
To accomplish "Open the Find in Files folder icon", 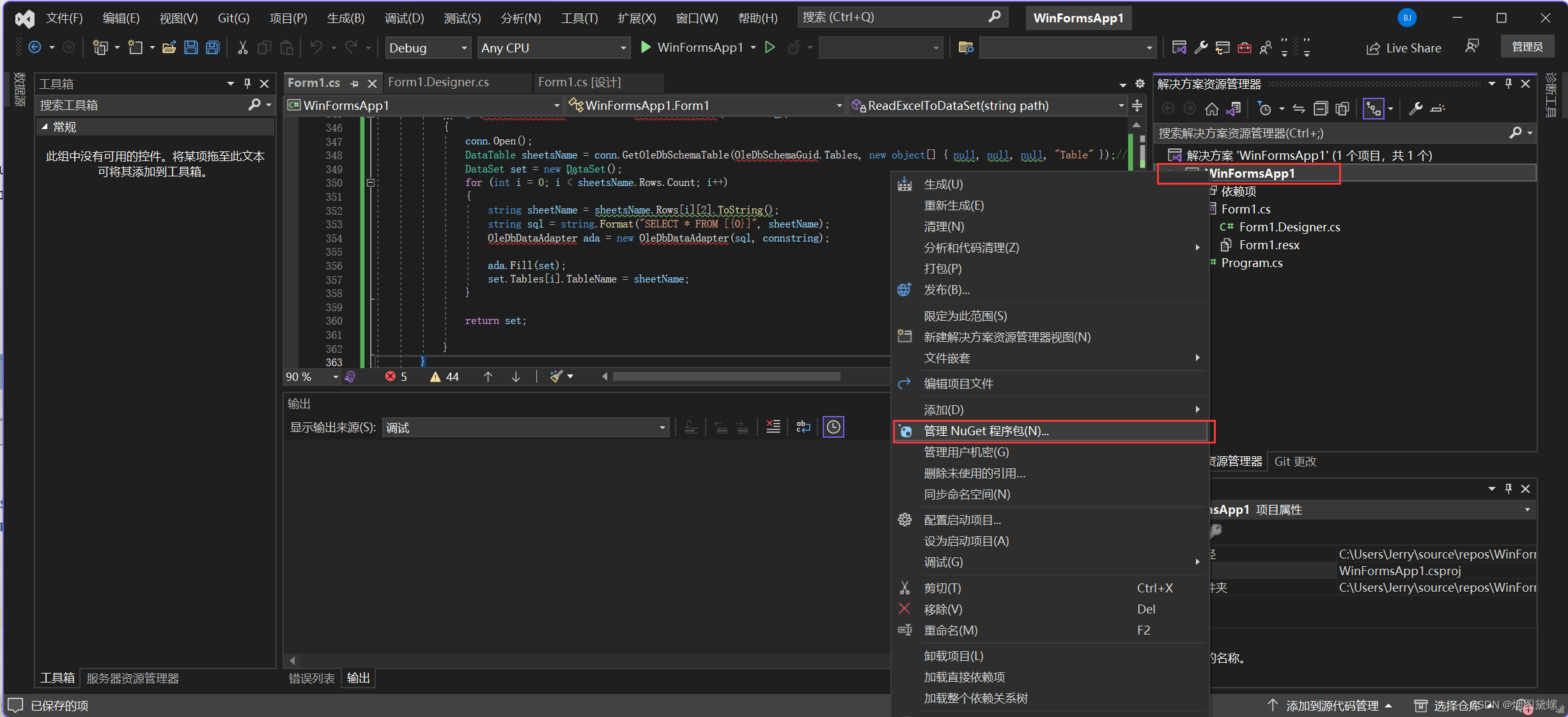I will pos(966,47).
